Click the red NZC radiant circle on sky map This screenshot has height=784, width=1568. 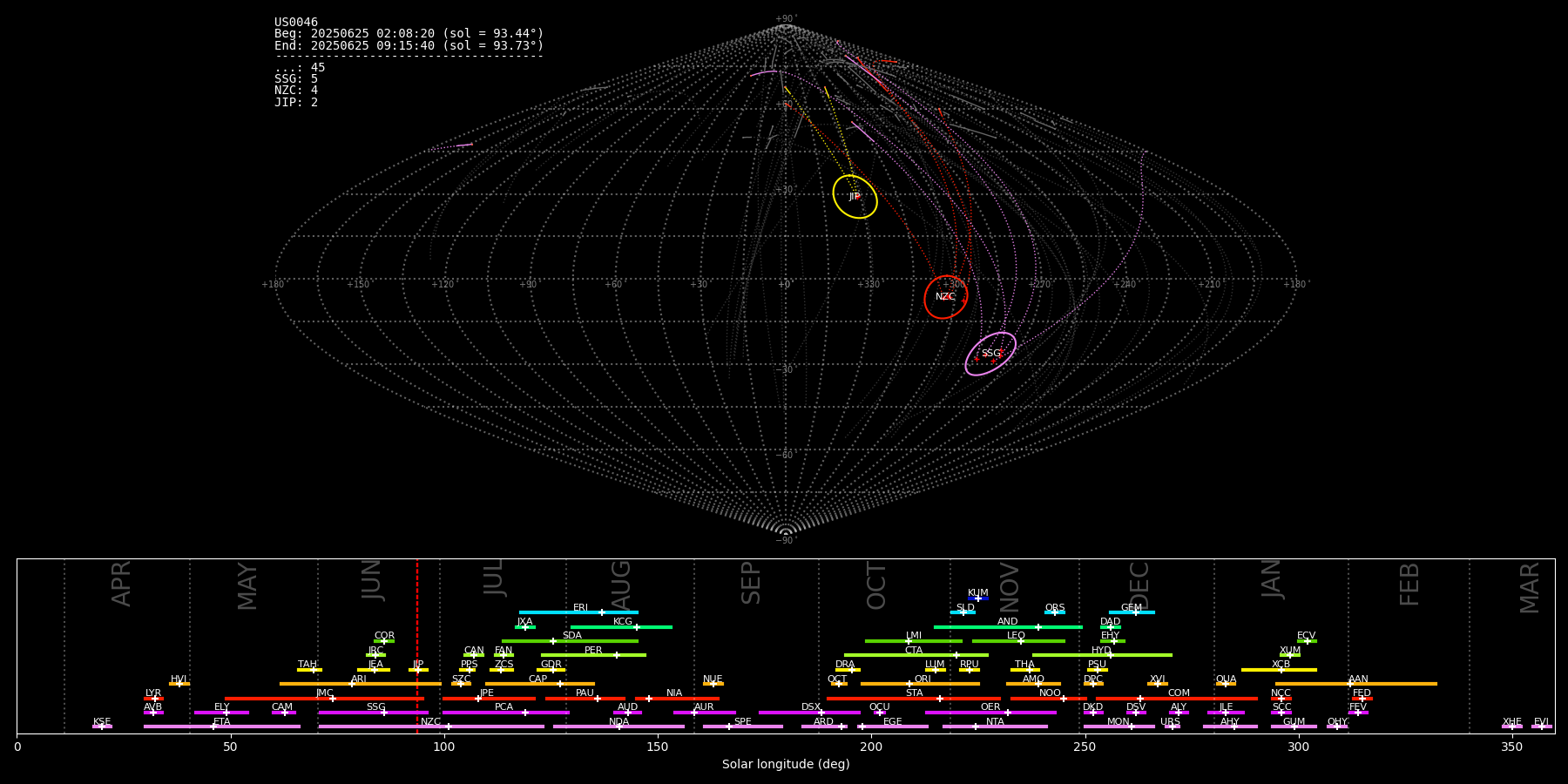(x=946, y=297)
